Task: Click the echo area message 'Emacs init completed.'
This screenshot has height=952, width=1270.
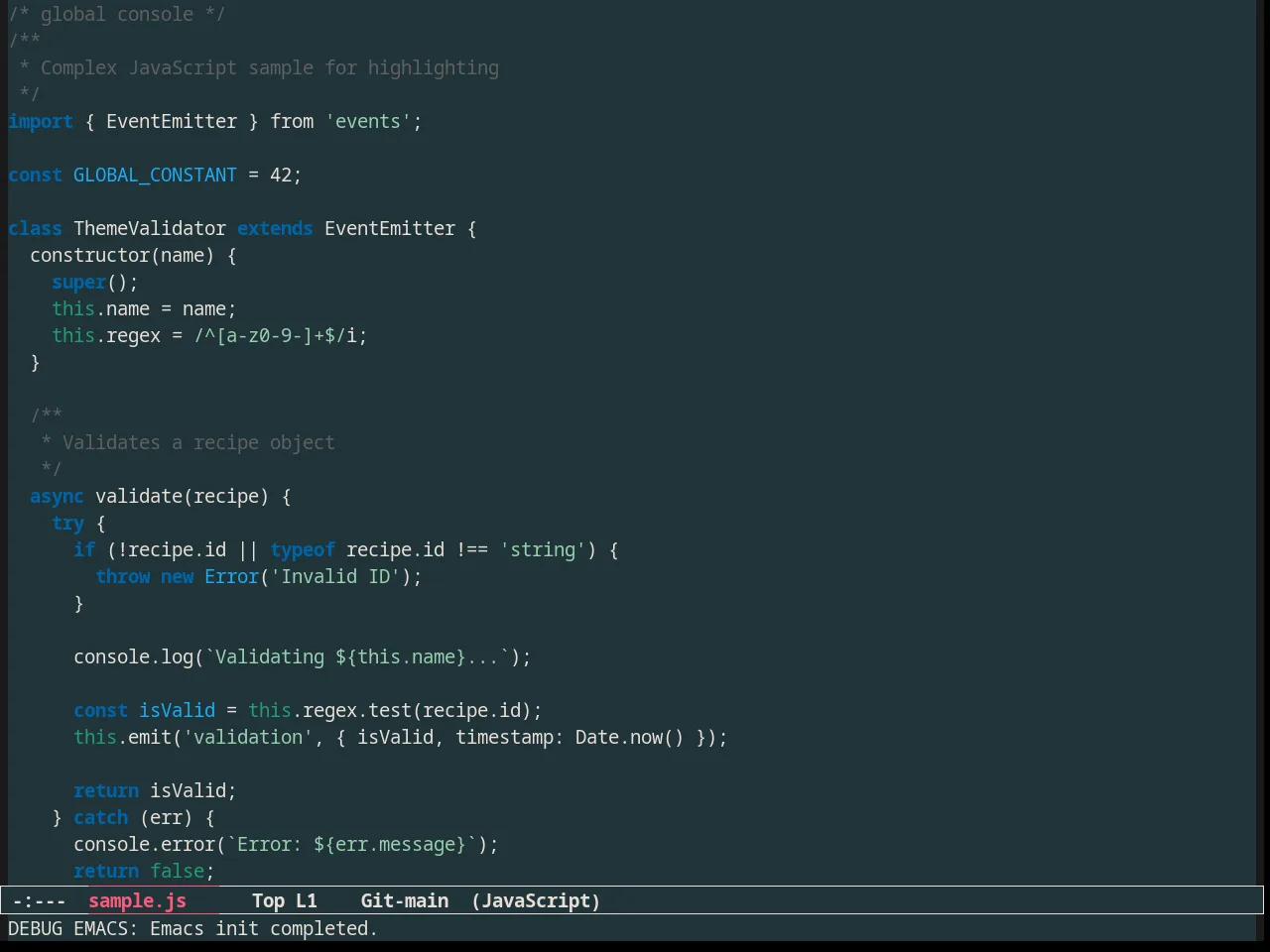Action: [x=264, y=928]
